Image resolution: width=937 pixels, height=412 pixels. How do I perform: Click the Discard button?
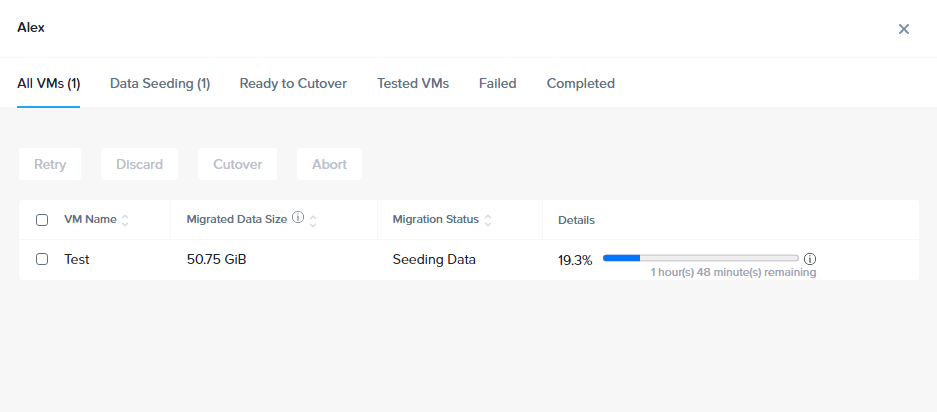tap(139, 164)
